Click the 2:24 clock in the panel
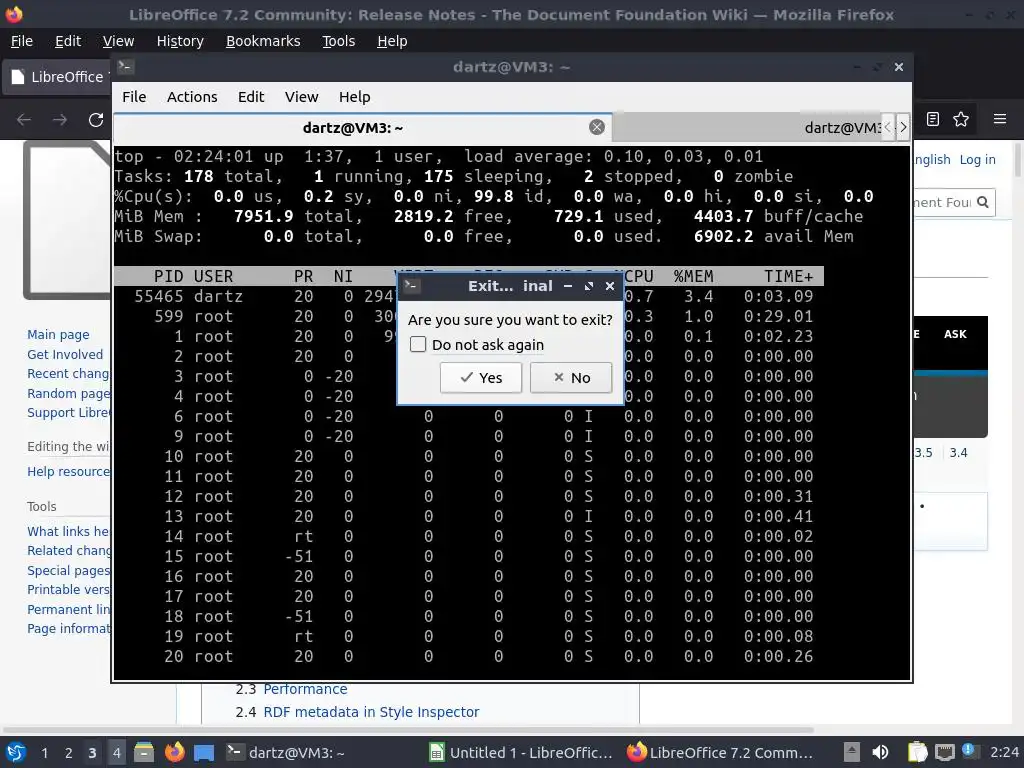The image size is (1024, 768). [x=1004, y=752]
